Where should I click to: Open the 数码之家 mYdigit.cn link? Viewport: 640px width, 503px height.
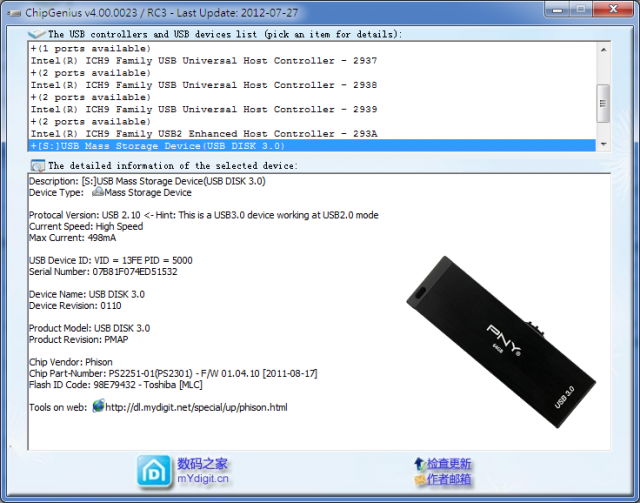[202, 471]
